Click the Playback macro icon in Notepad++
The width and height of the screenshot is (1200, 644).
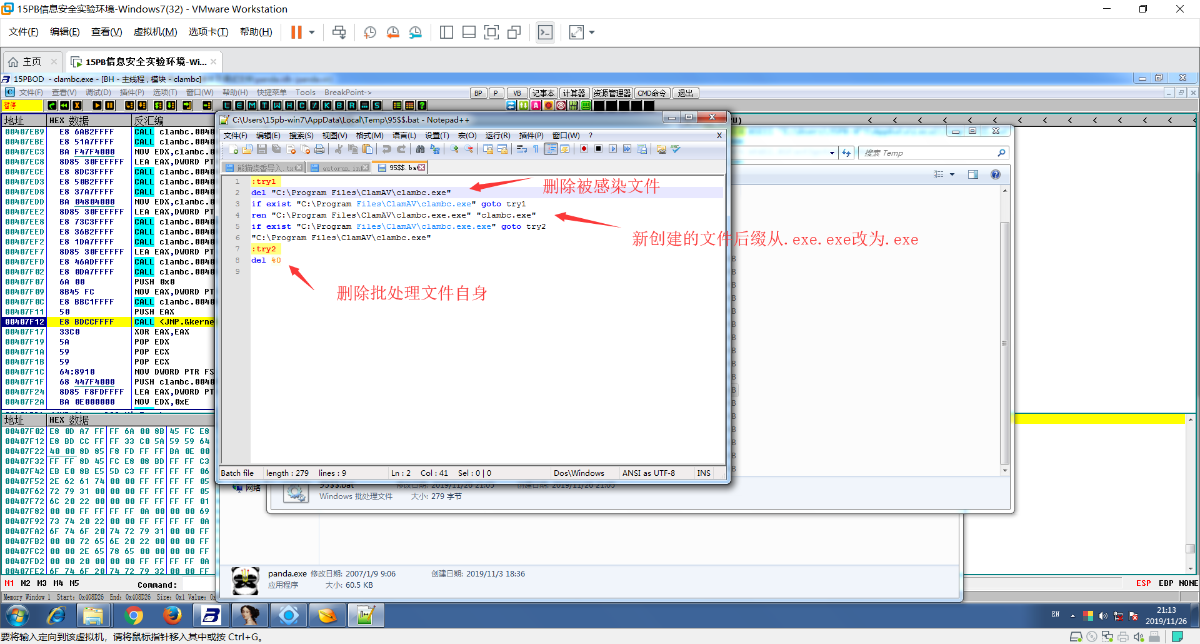coord(613,149)
